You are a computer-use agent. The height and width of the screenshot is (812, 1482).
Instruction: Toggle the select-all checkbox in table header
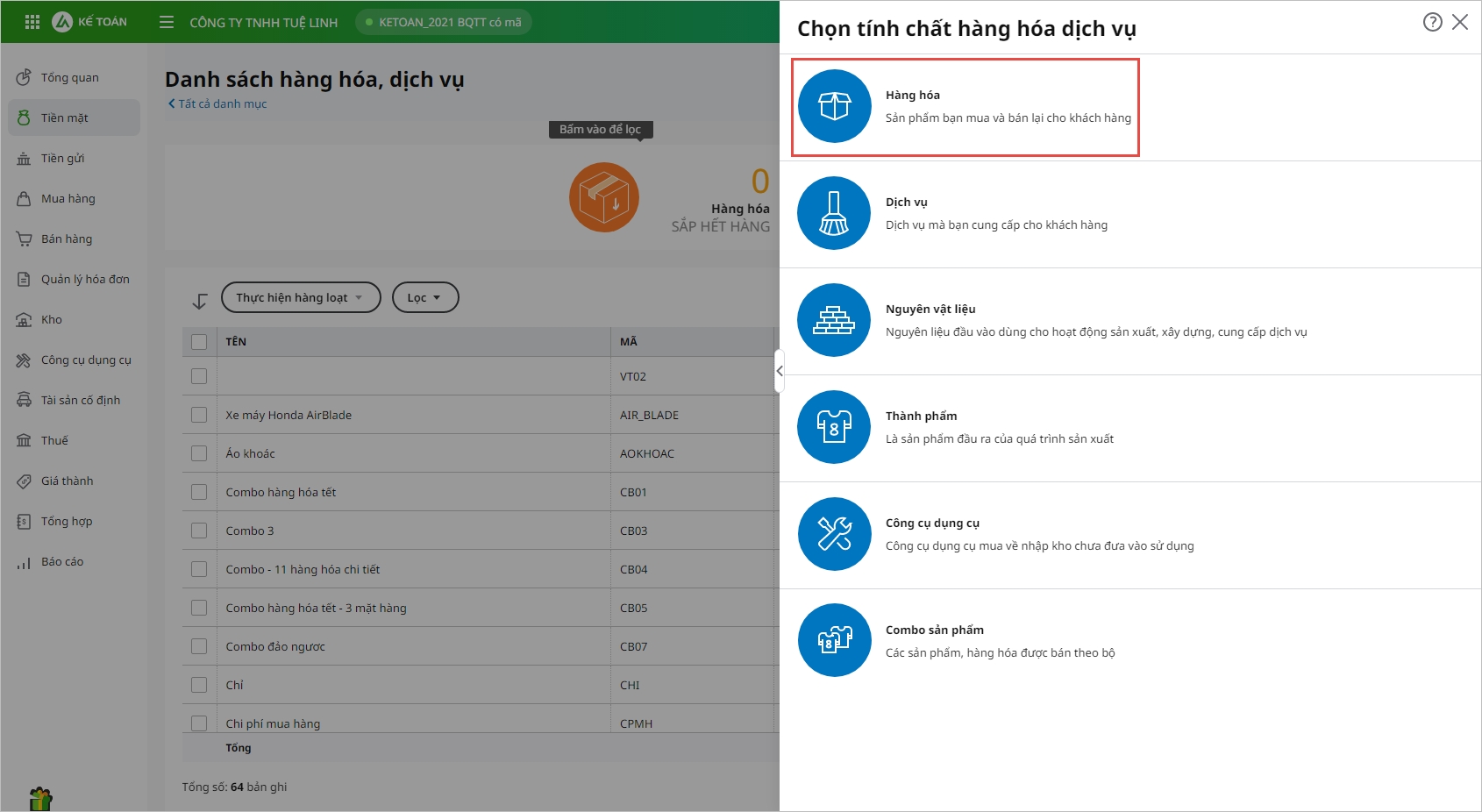pos(199,342)
